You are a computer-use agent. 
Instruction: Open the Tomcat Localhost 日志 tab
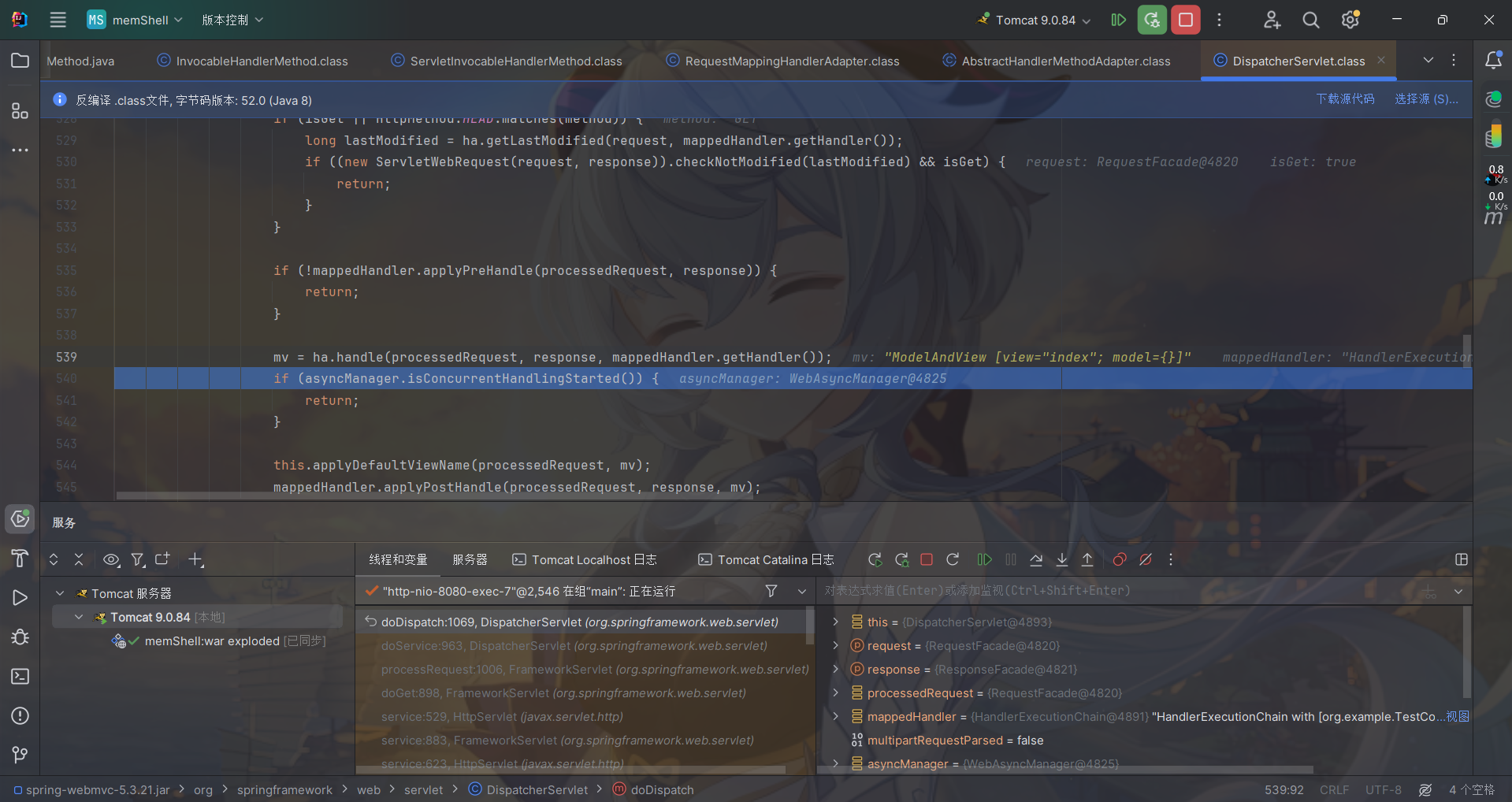click(x=585, y=559)
